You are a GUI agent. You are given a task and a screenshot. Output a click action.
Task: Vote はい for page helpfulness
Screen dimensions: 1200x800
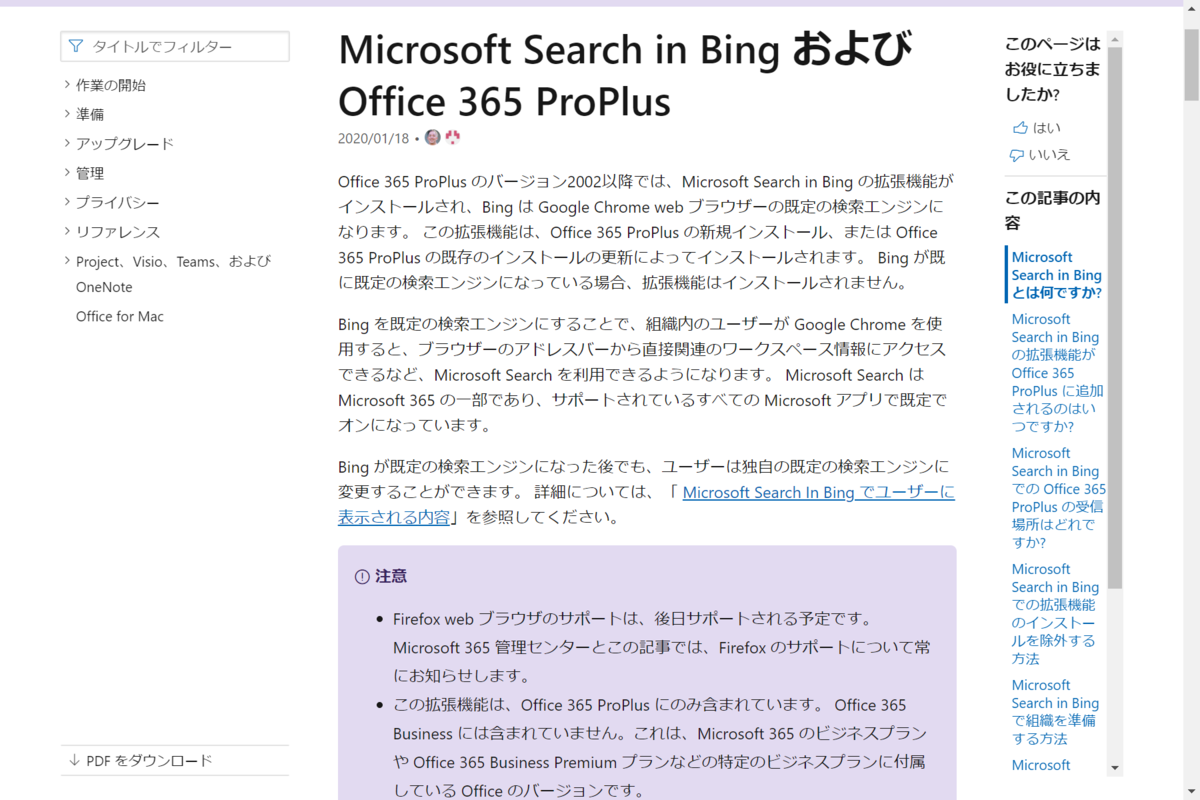click(x=1036, y=128)
